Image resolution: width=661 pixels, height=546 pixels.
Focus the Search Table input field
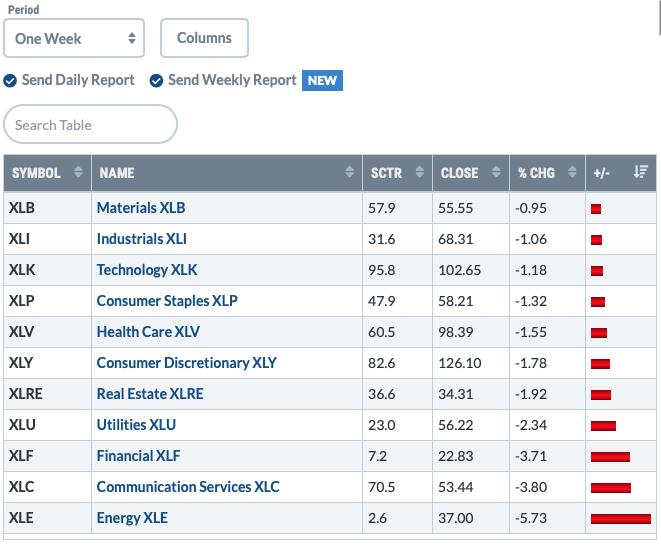pyautogui.click(x=90, y=124)
